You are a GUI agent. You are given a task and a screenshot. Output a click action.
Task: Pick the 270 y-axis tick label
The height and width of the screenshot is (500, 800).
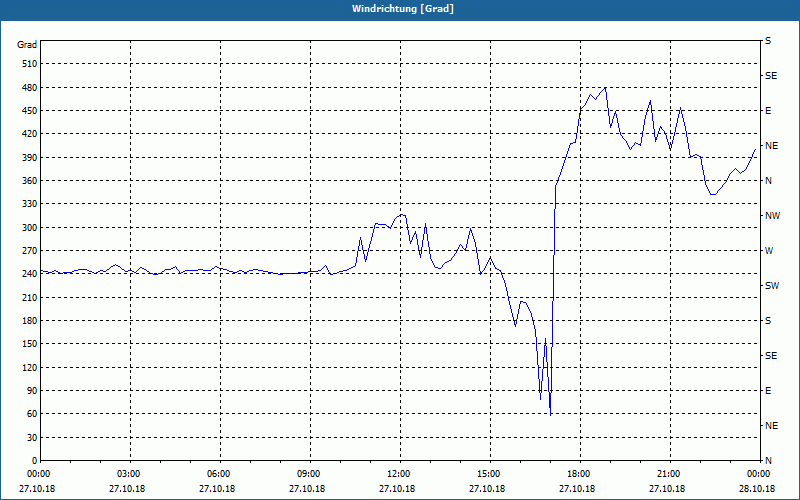coord(30,251)
